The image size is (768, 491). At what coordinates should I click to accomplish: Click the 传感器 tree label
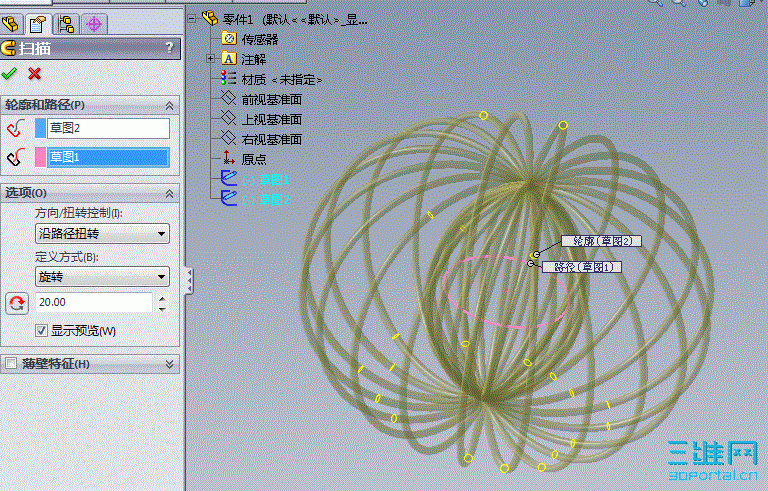coord(260,39)
